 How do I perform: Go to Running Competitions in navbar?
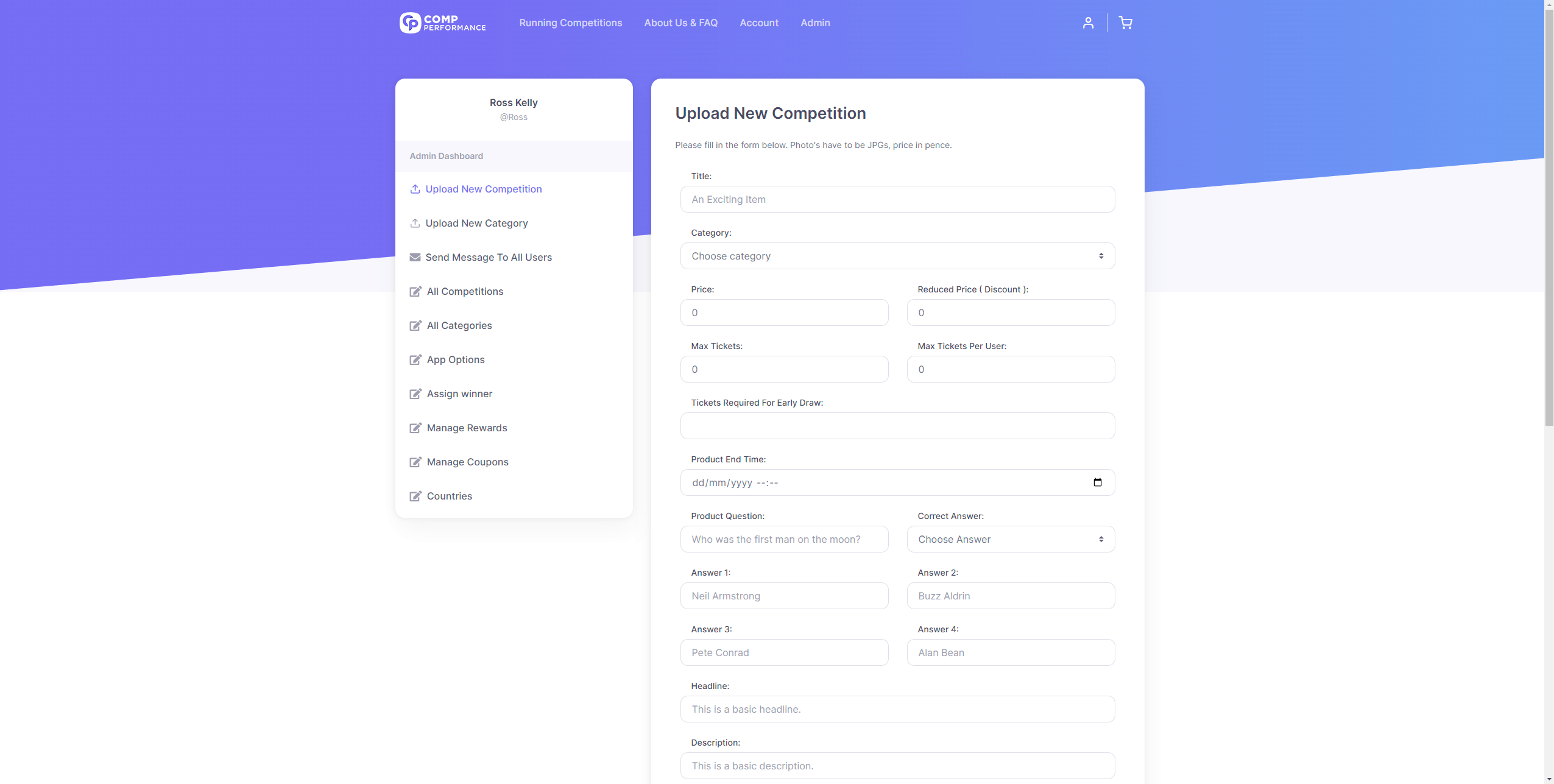(x=570, y=23)
